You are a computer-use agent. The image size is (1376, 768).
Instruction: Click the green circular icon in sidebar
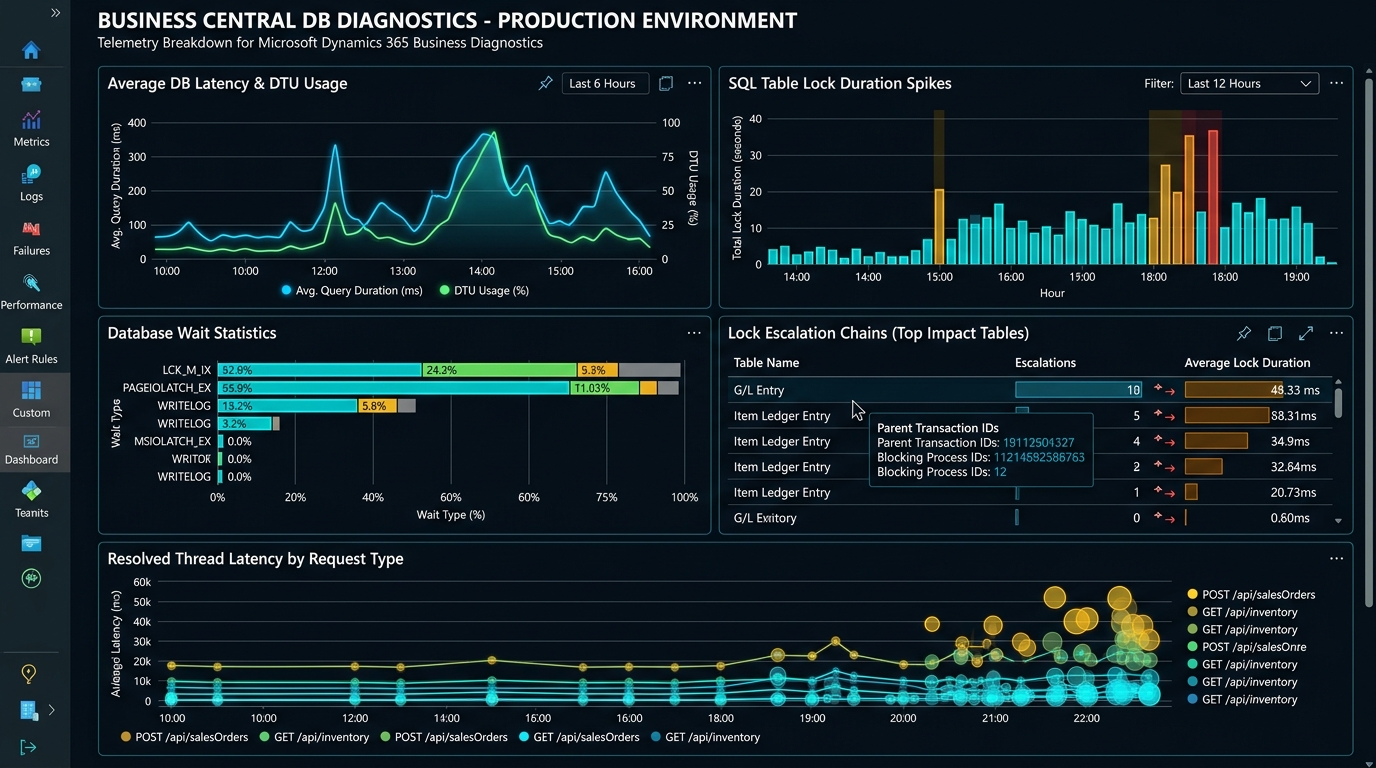[x=31, y=578]
